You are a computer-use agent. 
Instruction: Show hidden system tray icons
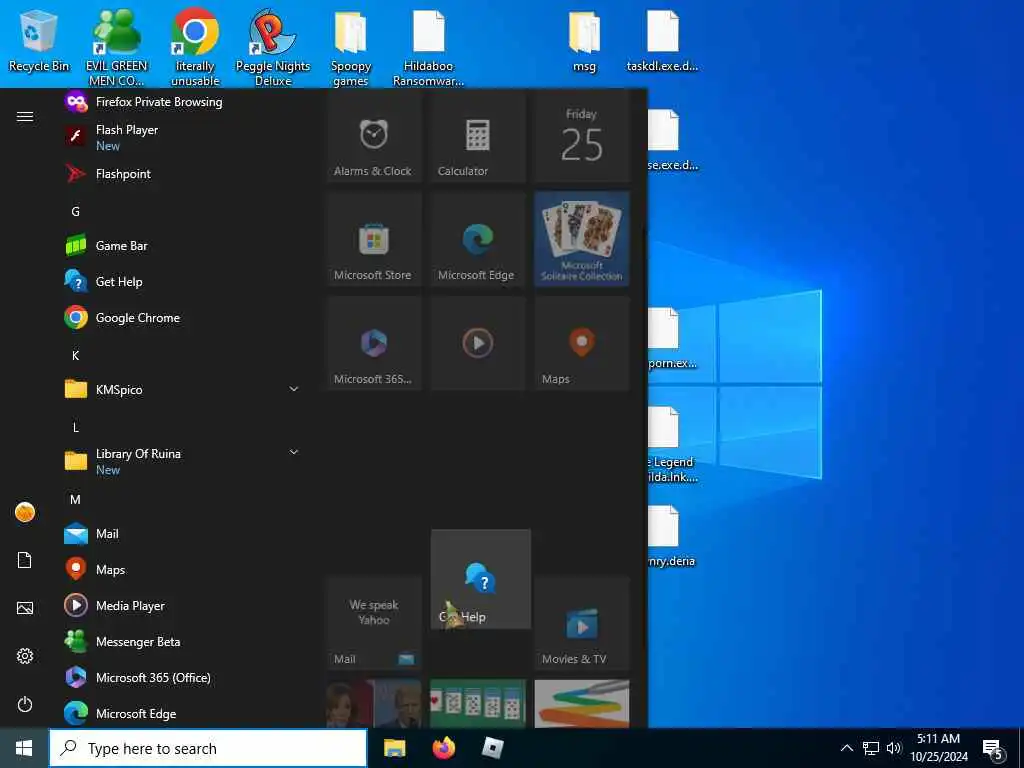846,748
